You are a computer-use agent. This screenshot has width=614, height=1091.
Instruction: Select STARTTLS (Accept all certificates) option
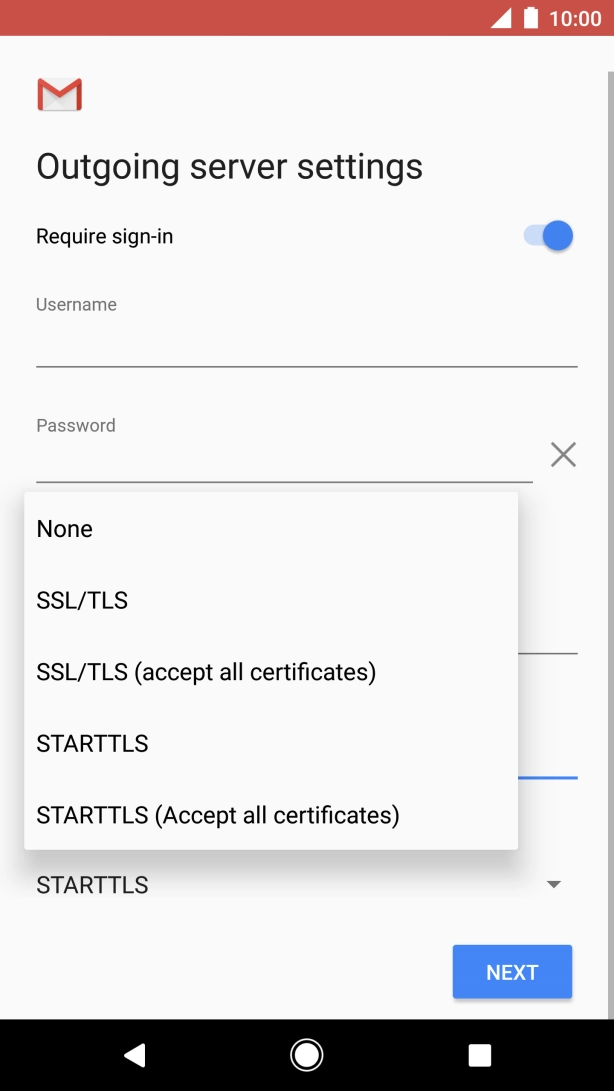coord(217,815)
